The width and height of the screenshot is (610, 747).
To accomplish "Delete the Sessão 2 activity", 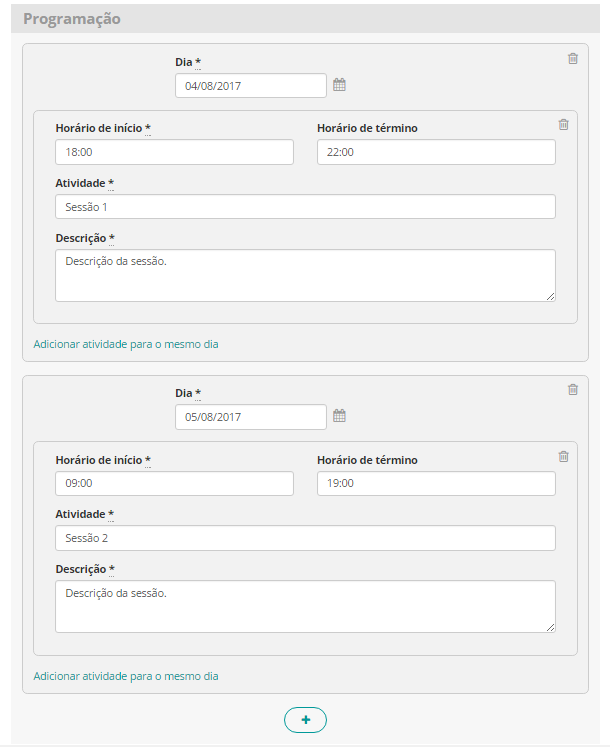I will (x=563, y=456).
